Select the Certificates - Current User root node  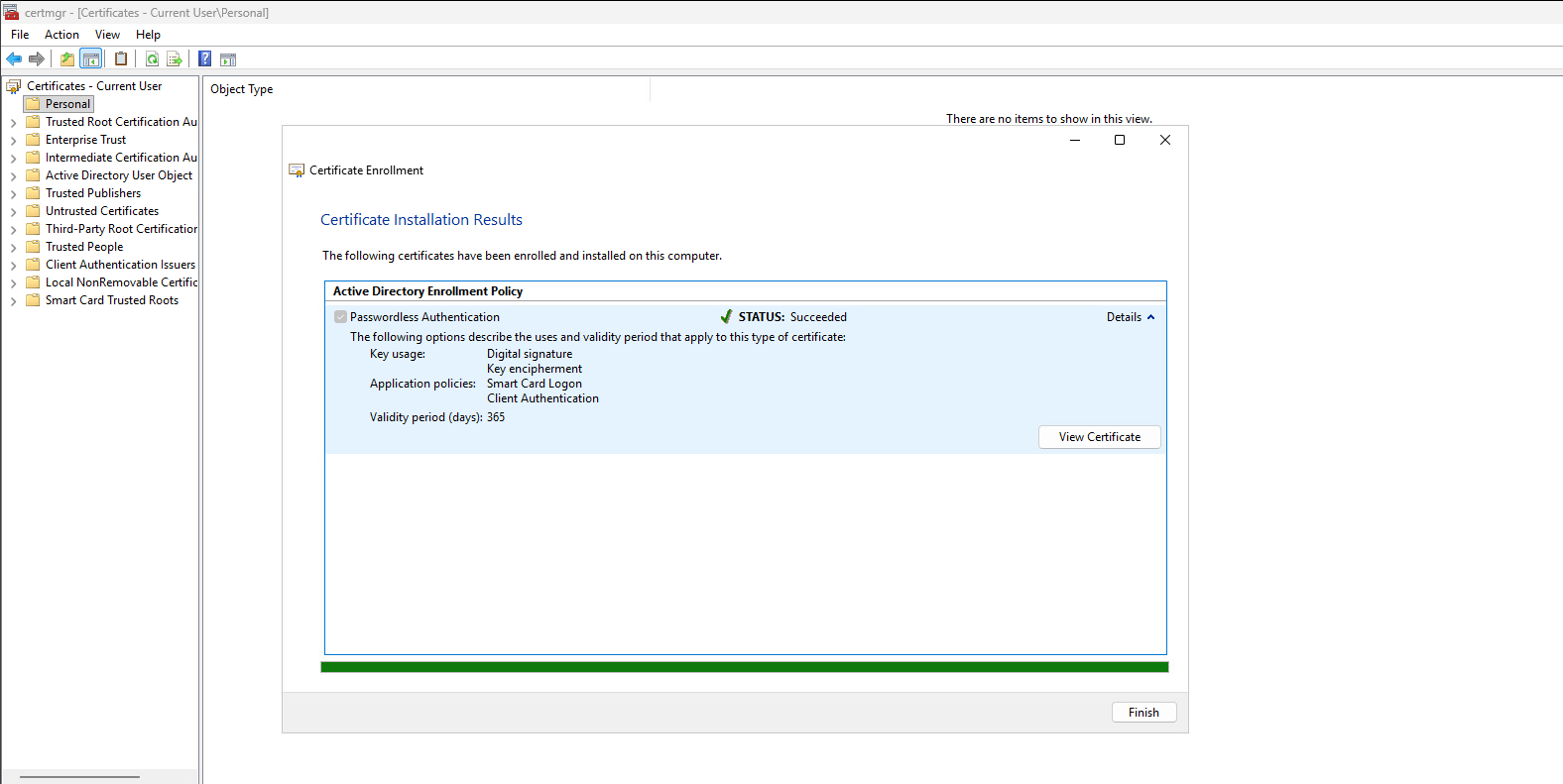[94, 86]
